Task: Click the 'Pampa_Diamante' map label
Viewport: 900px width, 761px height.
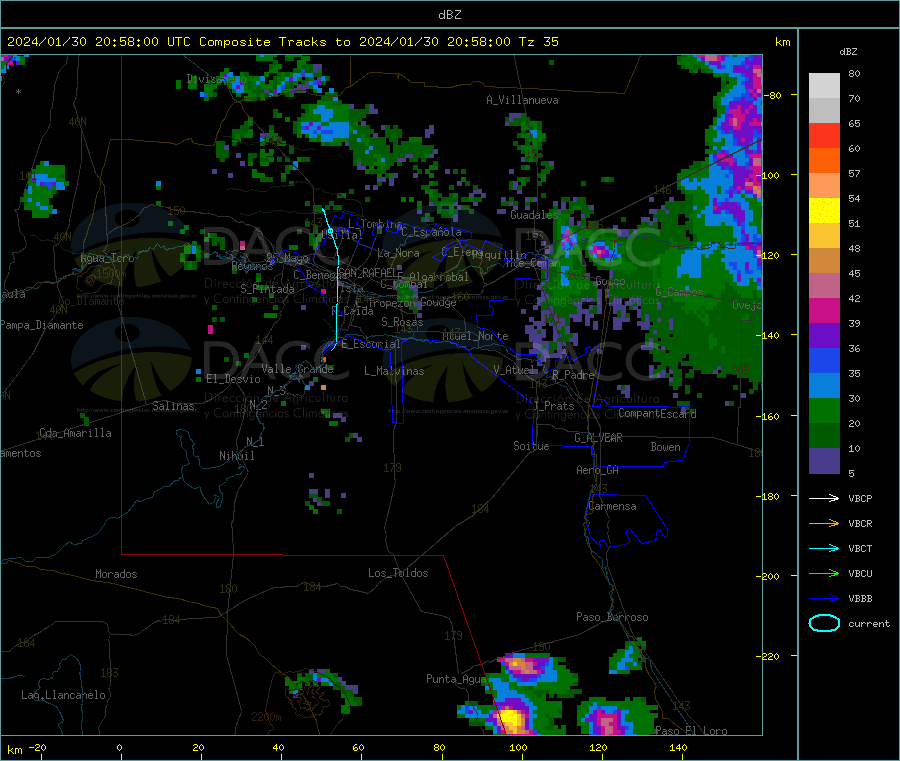Action: click(x=42, y=325)
